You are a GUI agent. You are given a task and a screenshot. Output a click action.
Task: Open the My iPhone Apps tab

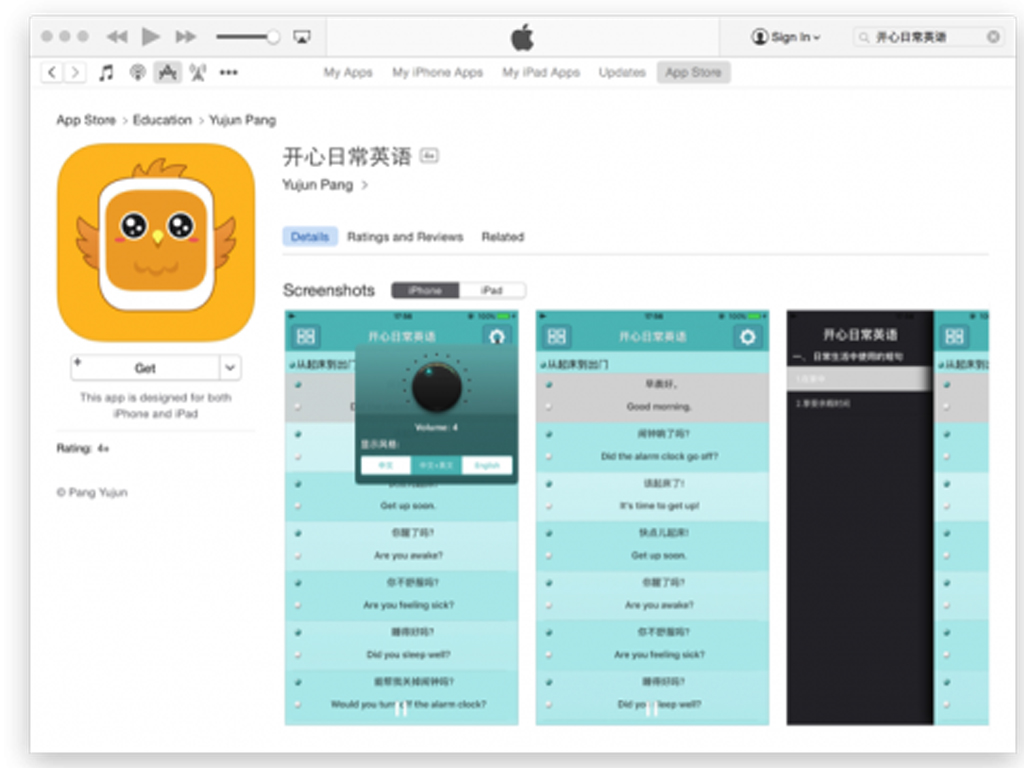[438, 72]
